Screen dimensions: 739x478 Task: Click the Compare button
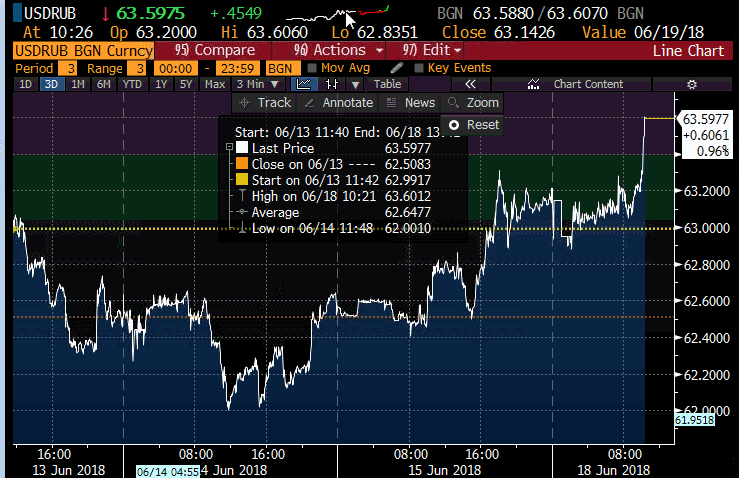point(214,50)
